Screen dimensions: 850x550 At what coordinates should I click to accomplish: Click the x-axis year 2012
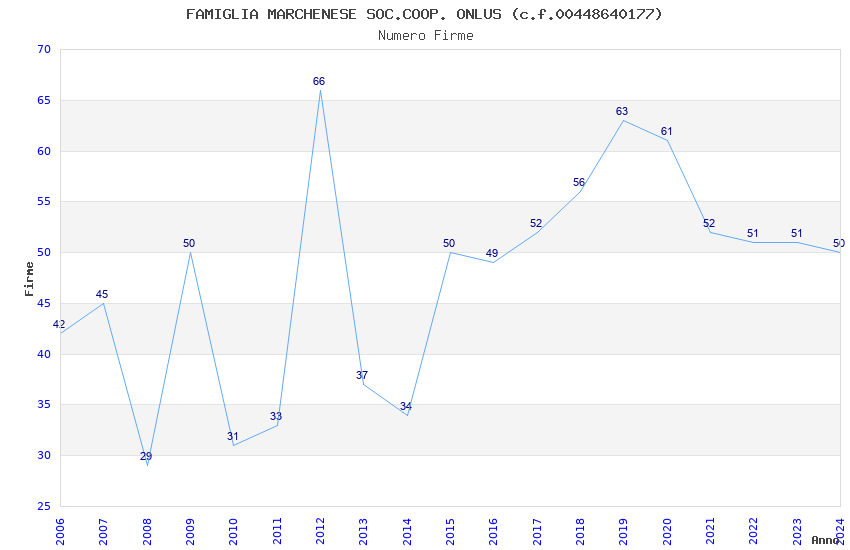click(x=320, y=532)
